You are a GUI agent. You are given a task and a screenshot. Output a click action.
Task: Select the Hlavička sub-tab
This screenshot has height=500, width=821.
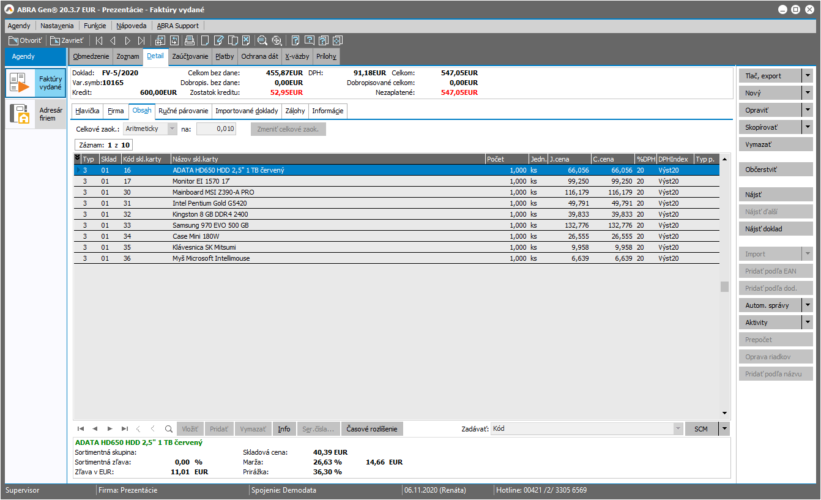coord(87,111)
